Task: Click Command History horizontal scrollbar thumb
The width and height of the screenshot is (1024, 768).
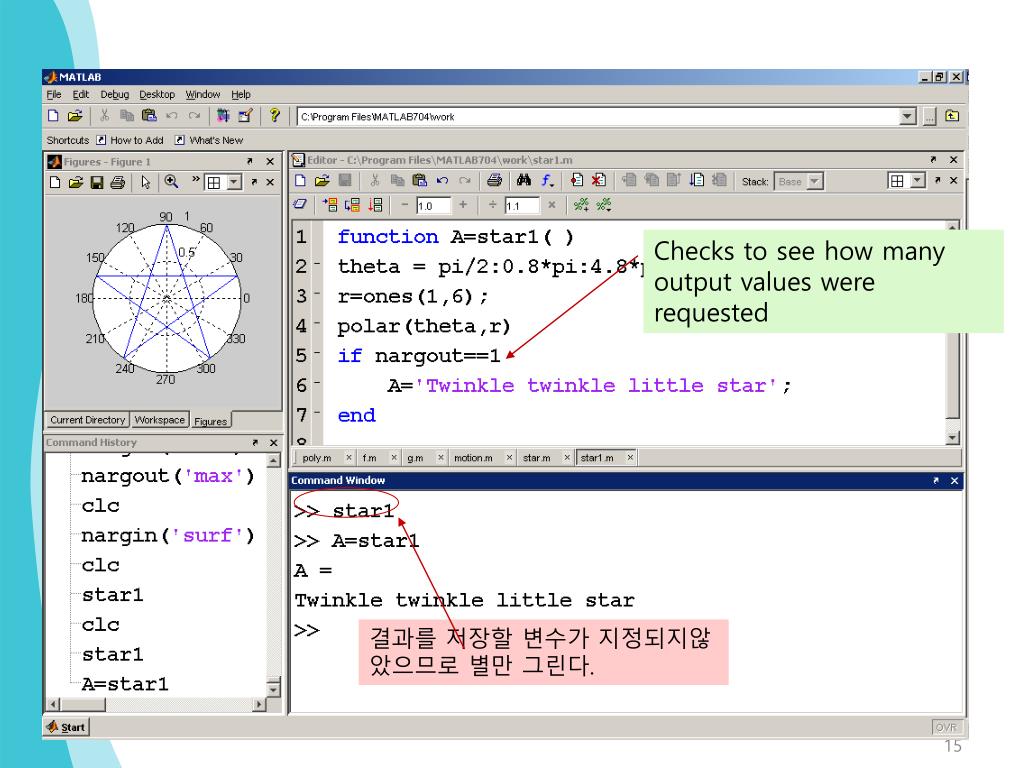Action: coord(83,704)
